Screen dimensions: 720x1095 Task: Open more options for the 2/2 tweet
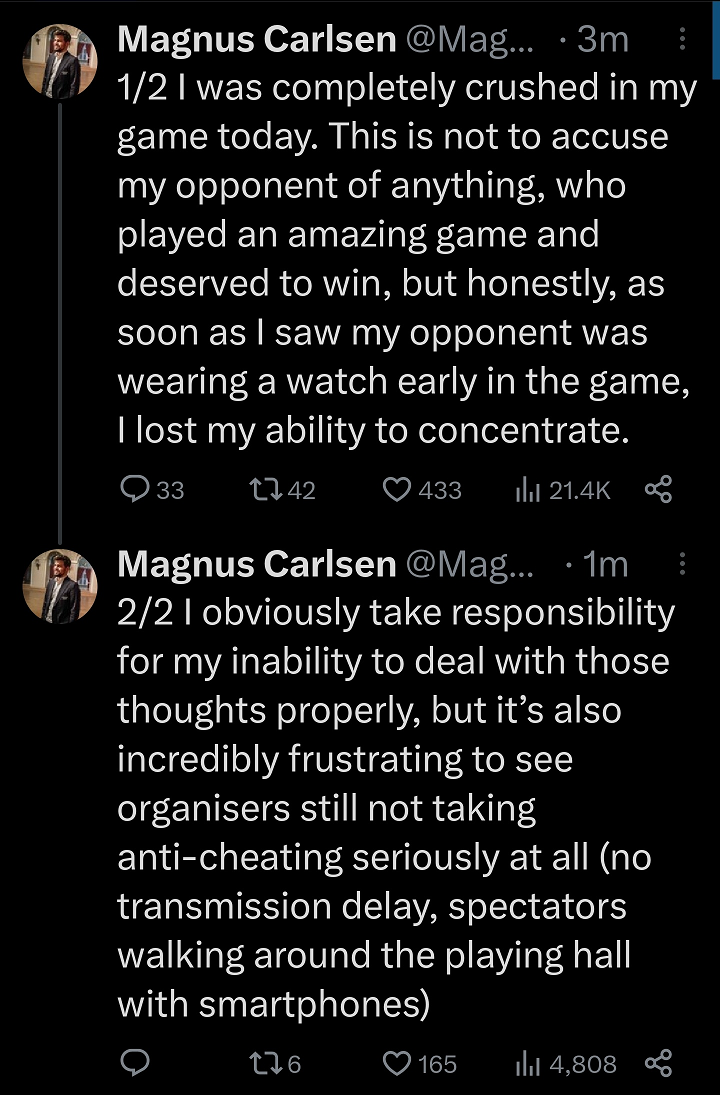coord(683,565)
